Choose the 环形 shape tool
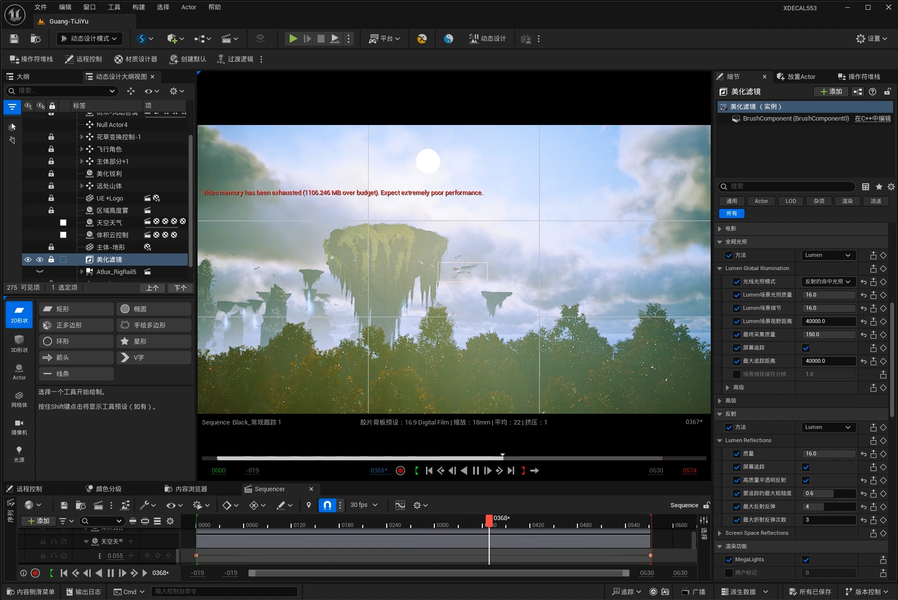898x600 pixels. point(76,341)
